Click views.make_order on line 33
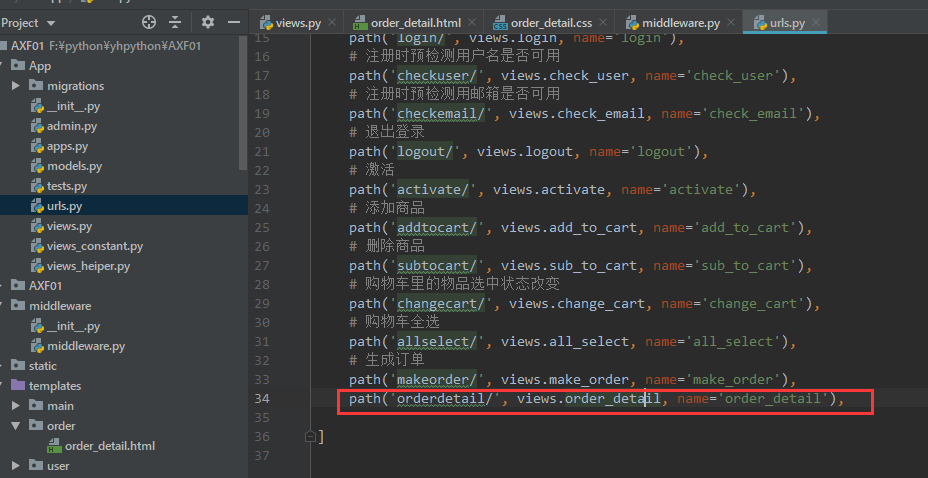This screenshot has width=928, height=478. point(564,379)
